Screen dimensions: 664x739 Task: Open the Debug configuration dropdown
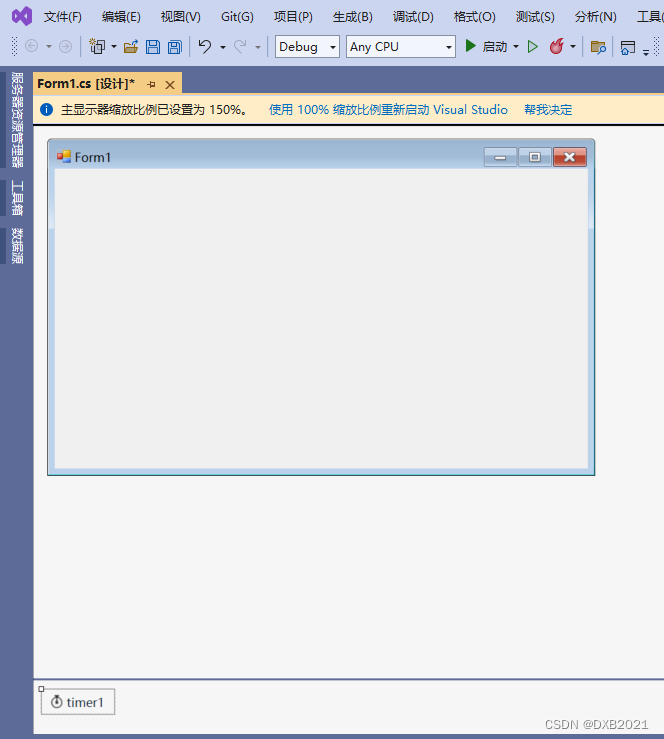307,47
